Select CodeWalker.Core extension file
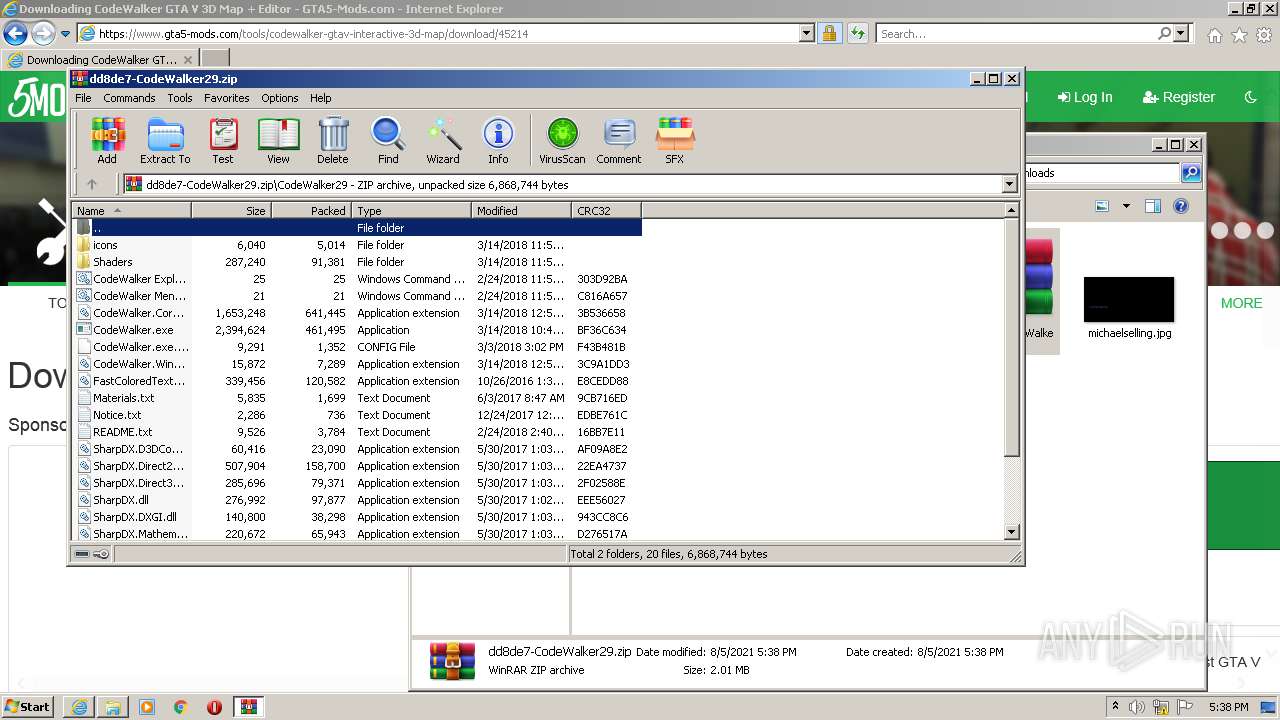The width and height of the screenshot is (1280, 720). (x=357, y=313)
